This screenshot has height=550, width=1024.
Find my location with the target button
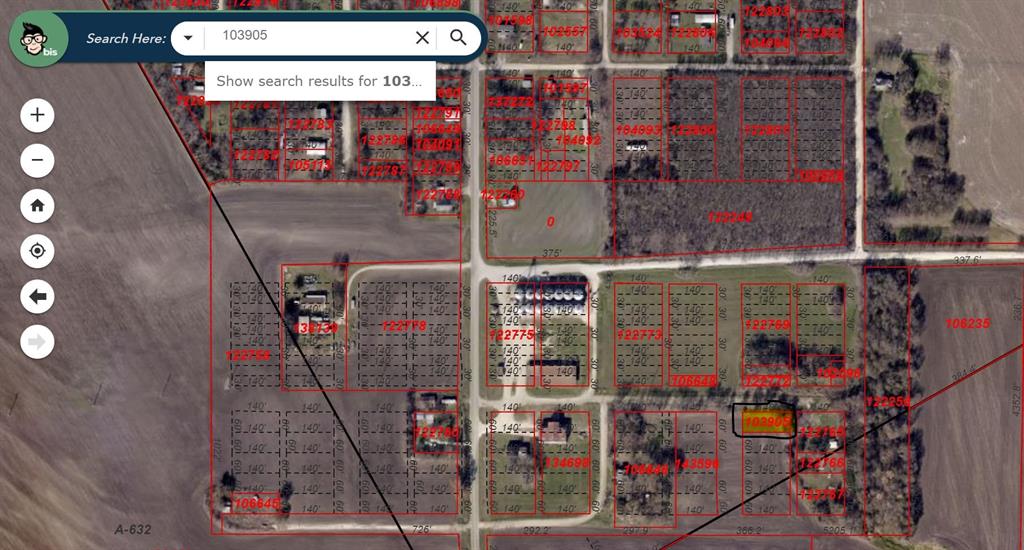pyautogui.click(x=37, y=251)
